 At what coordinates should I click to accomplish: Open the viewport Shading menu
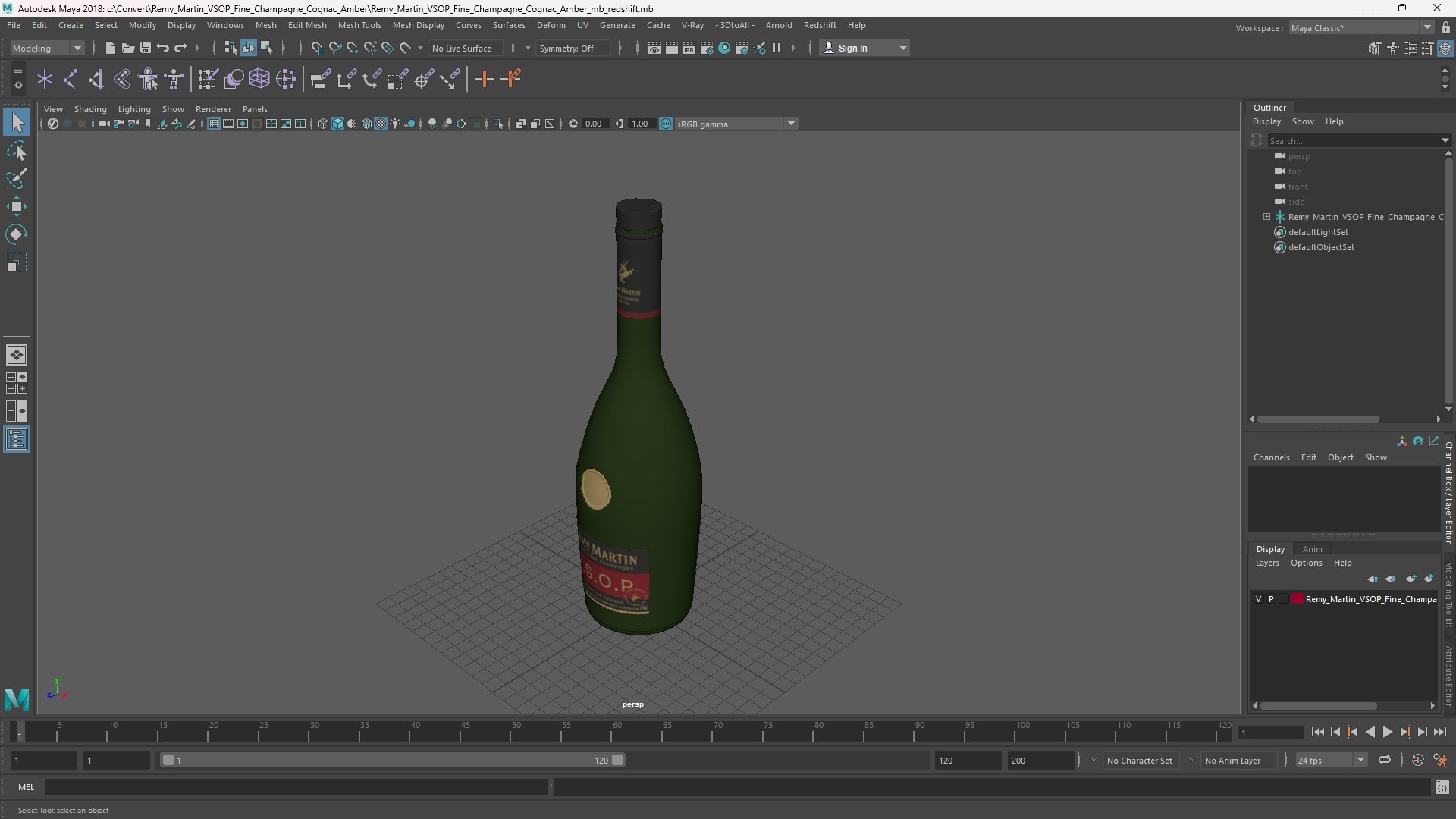(x=90, y=109)
